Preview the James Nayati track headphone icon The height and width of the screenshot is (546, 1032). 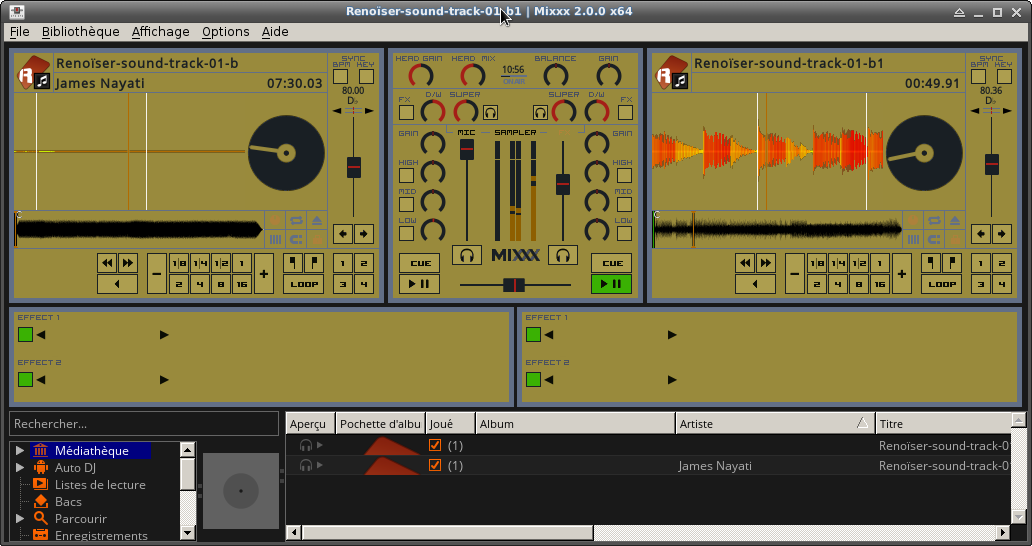click(x=305, y=465)
